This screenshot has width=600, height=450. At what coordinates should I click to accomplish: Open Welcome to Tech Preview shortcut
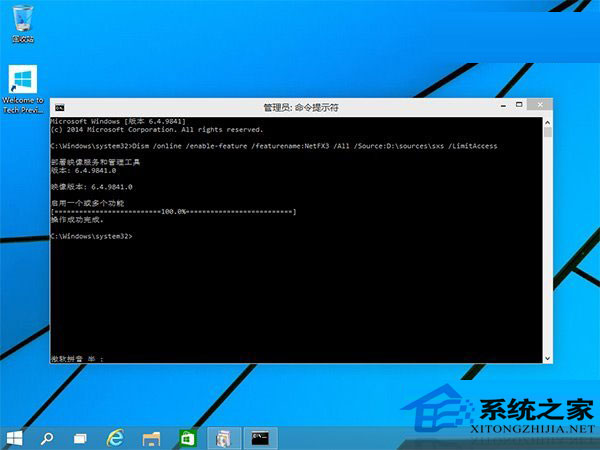pos(23,89)
